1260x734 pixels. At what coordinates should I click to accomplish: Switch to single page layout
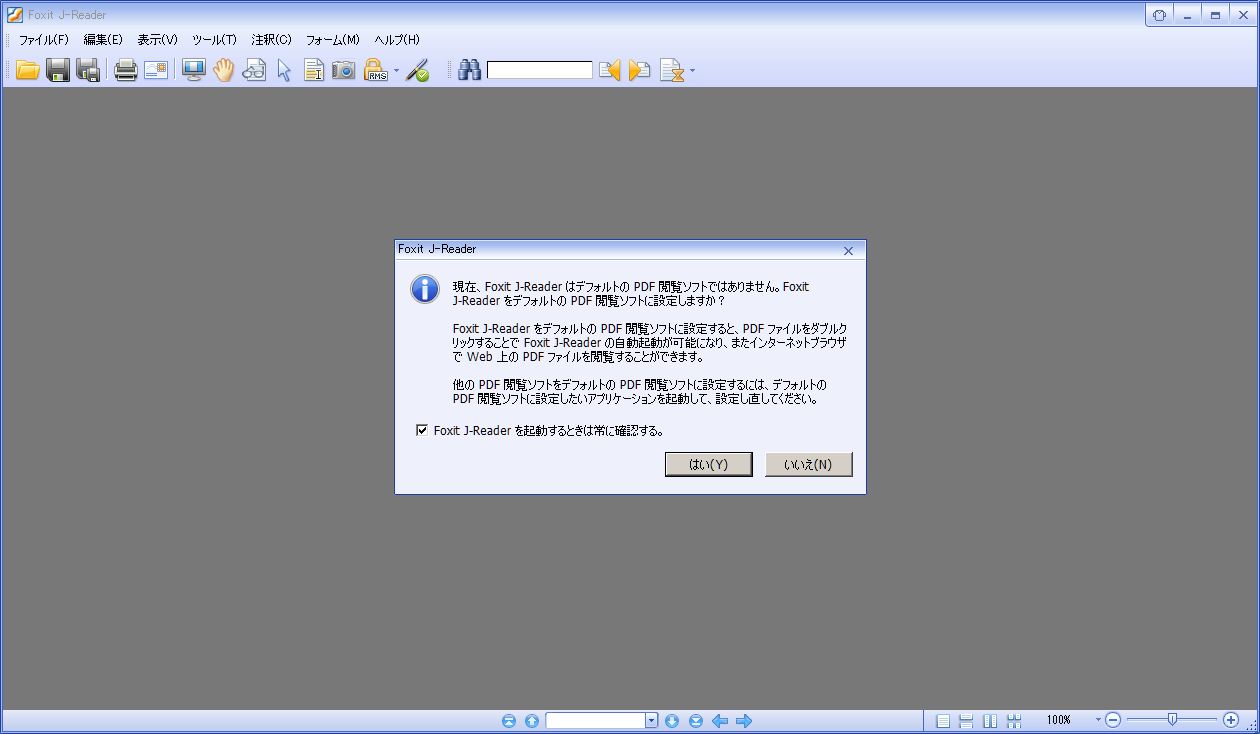(943, 720)
